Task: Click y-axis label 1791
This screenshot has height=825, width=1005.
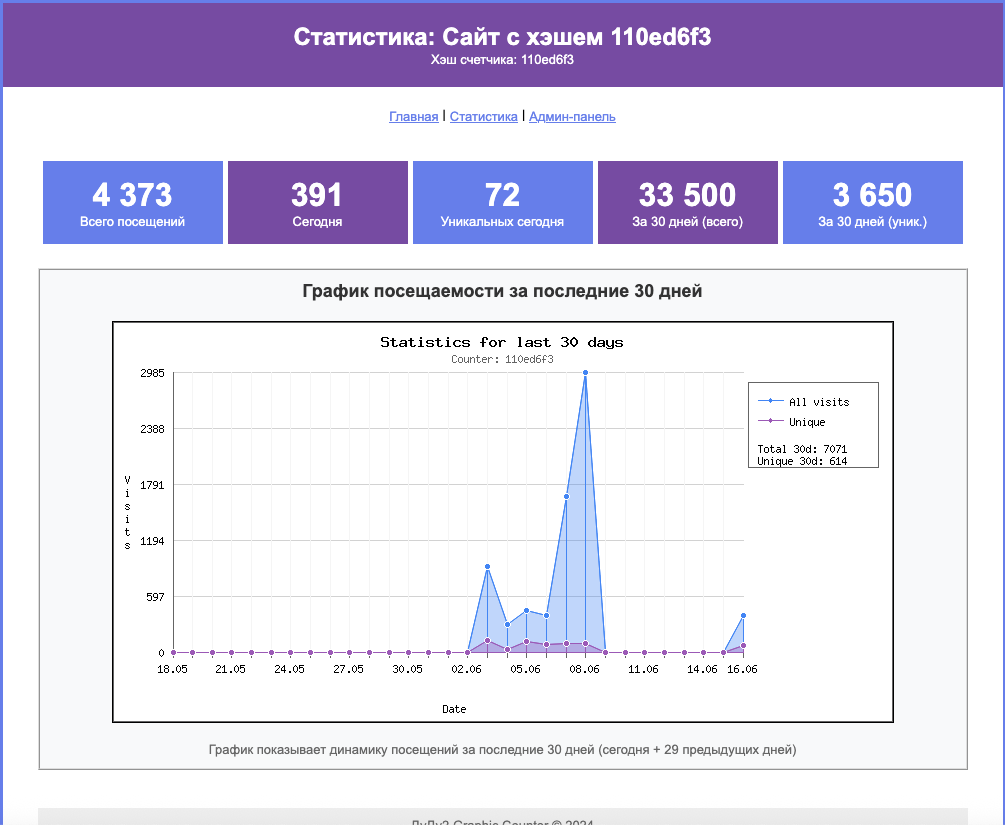Action: (153, 485)
